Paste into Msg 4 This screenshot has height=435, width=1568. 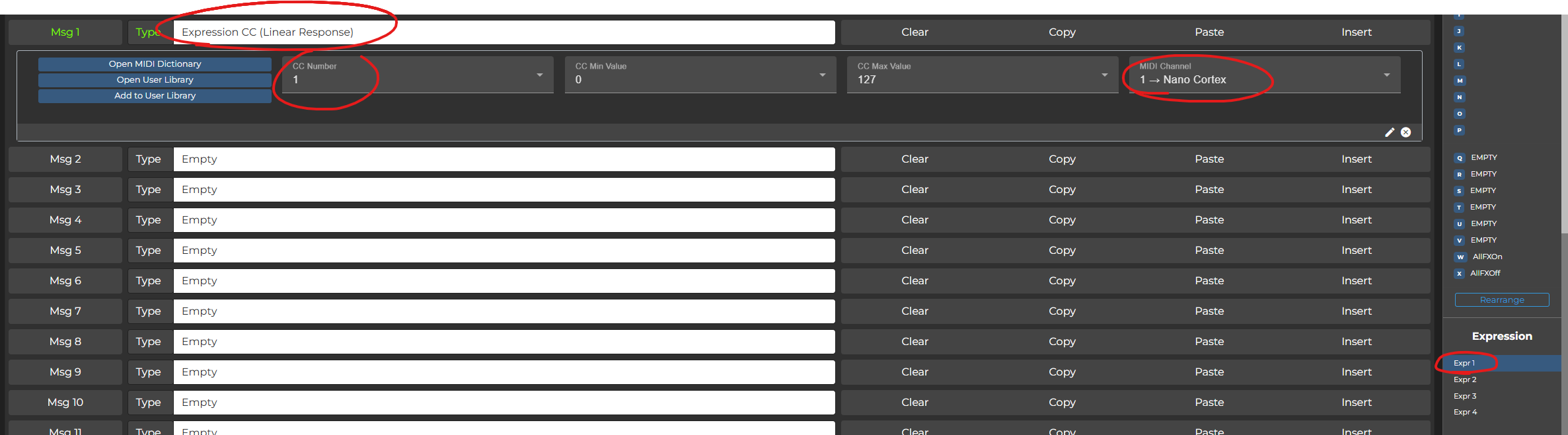[1209, 220]
